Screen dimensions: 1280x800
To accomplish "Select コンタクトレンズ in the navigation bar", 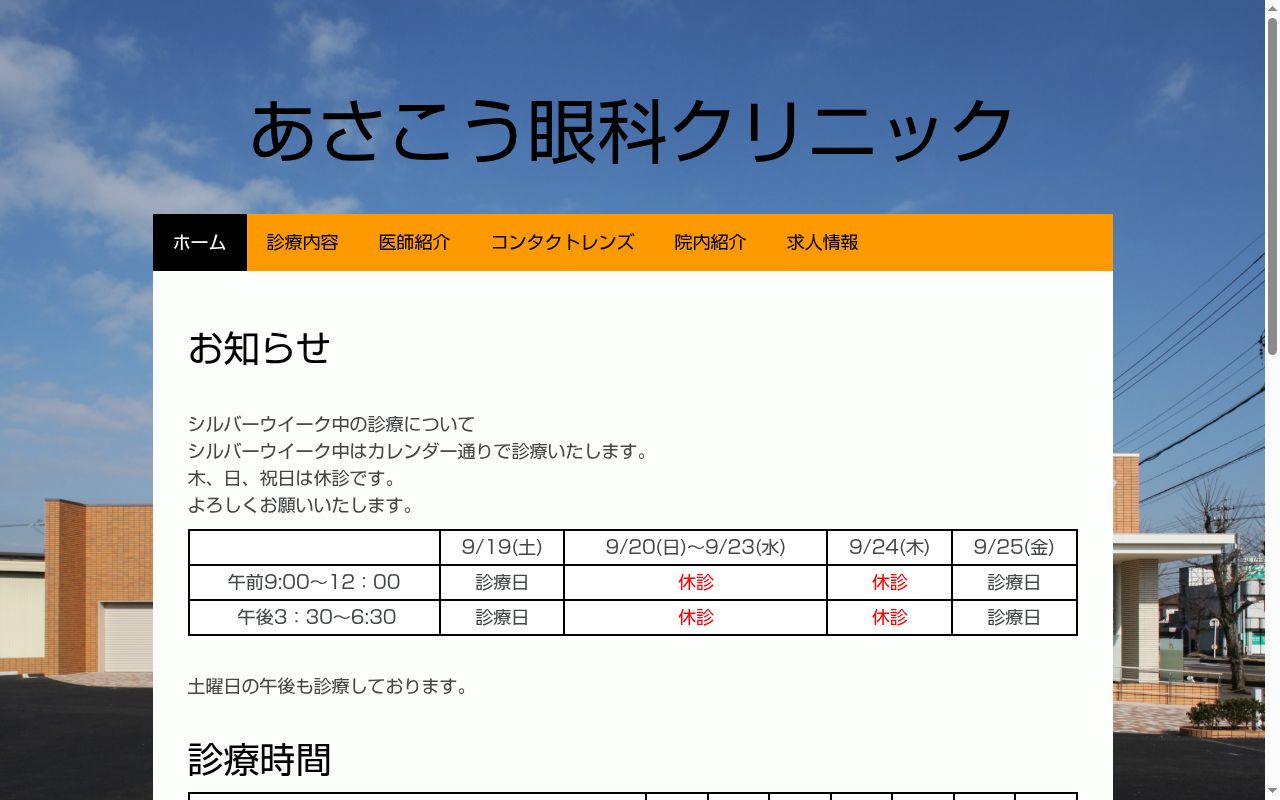I will click(x=563, y=242).
